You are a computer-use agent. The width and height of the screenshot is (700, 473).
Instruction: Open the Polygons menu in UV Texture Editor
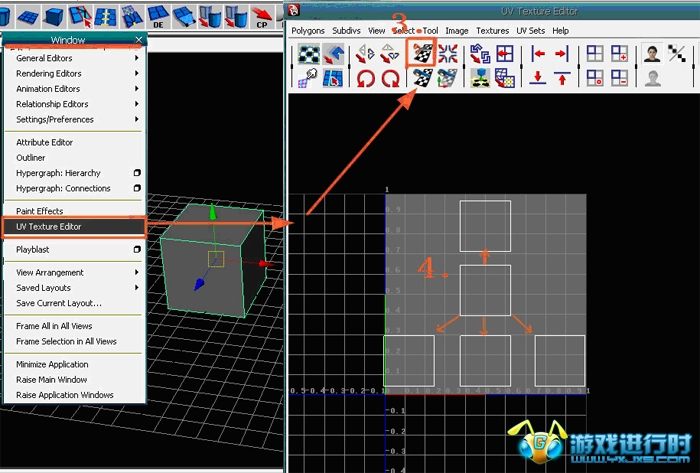308,31
